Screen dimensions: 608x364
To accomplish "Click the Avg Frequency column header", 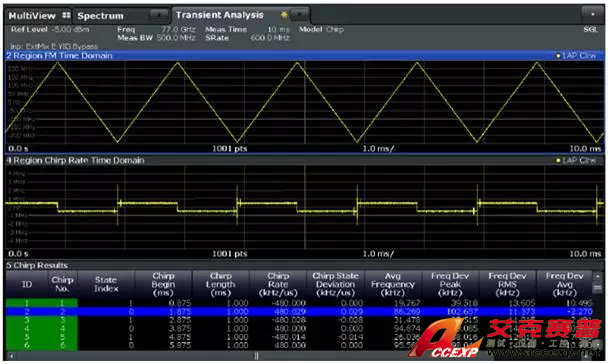I will (x=393, y=284).
